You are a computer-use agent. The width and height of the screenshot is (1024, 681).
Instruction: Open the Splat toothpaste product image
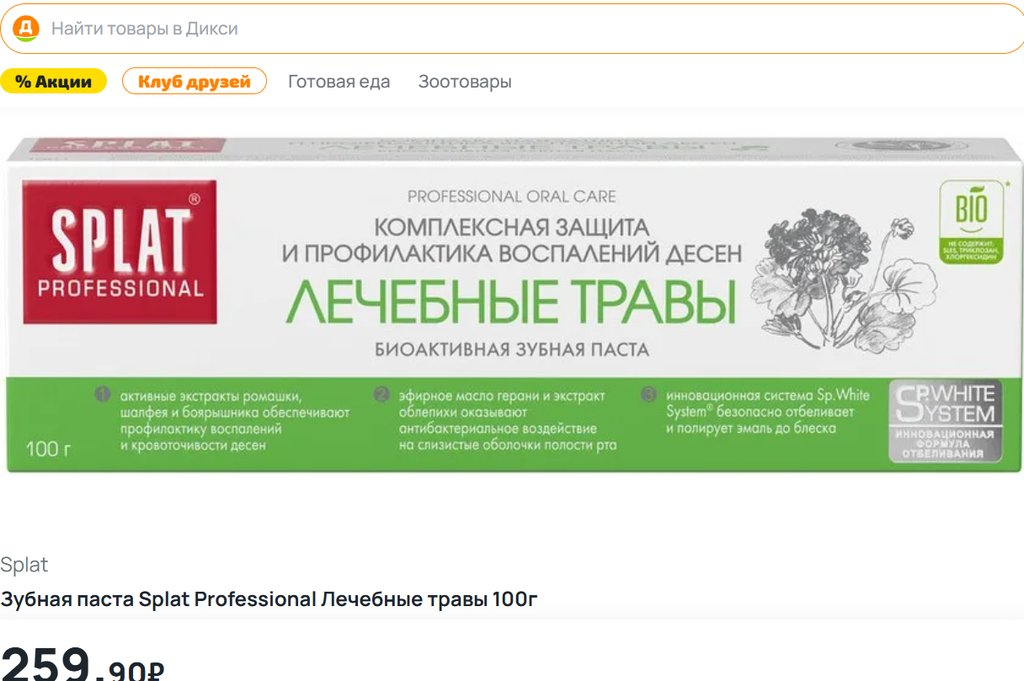click(x=513, y=304)
